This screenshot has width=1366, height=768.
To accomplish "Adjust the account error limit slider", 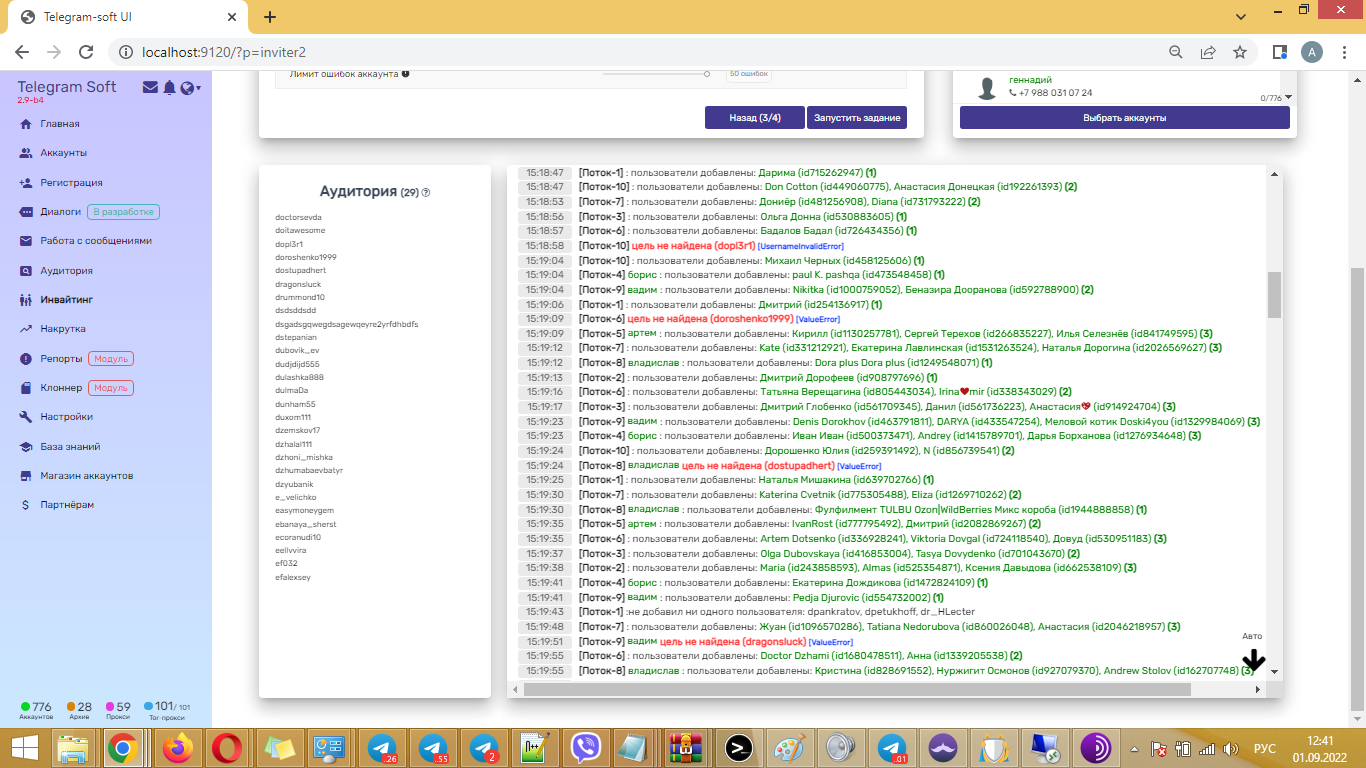I will (x=707, y=74).
